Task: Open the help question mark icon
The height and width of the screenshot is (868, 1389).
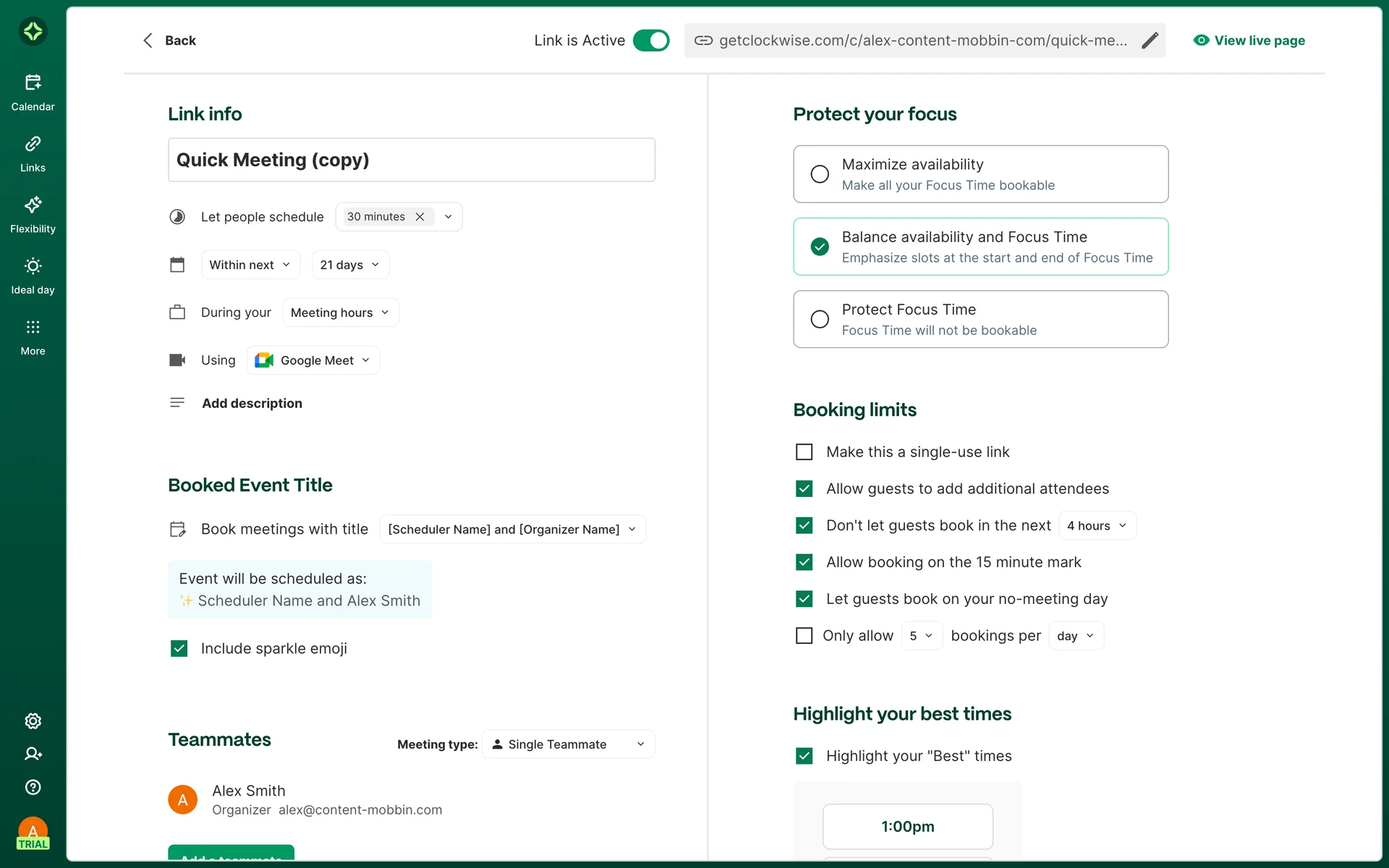Action: [33, 787]
